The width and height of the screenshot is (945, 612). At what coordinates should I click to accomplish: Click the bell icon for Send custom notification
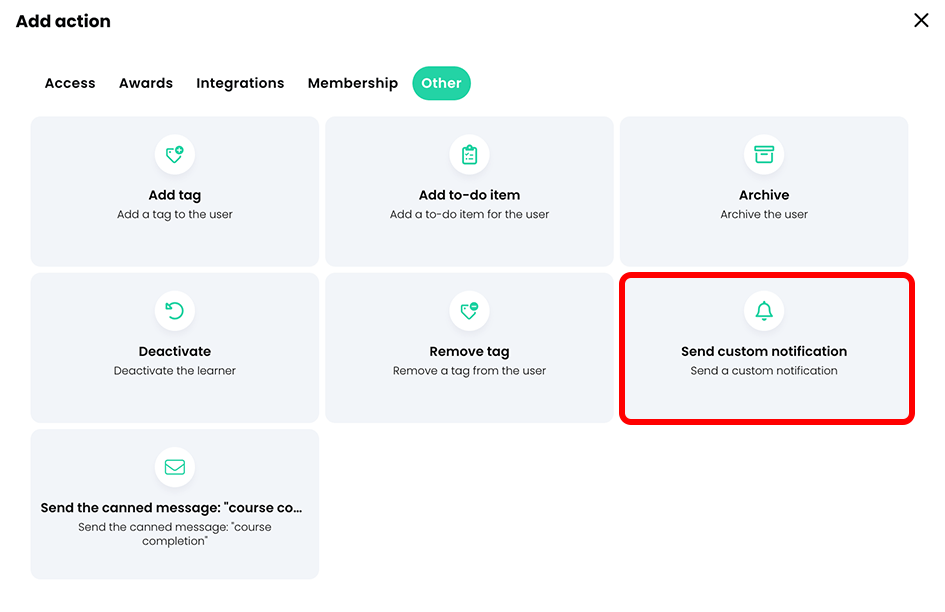pyautogui.click(x=764, y=311)
